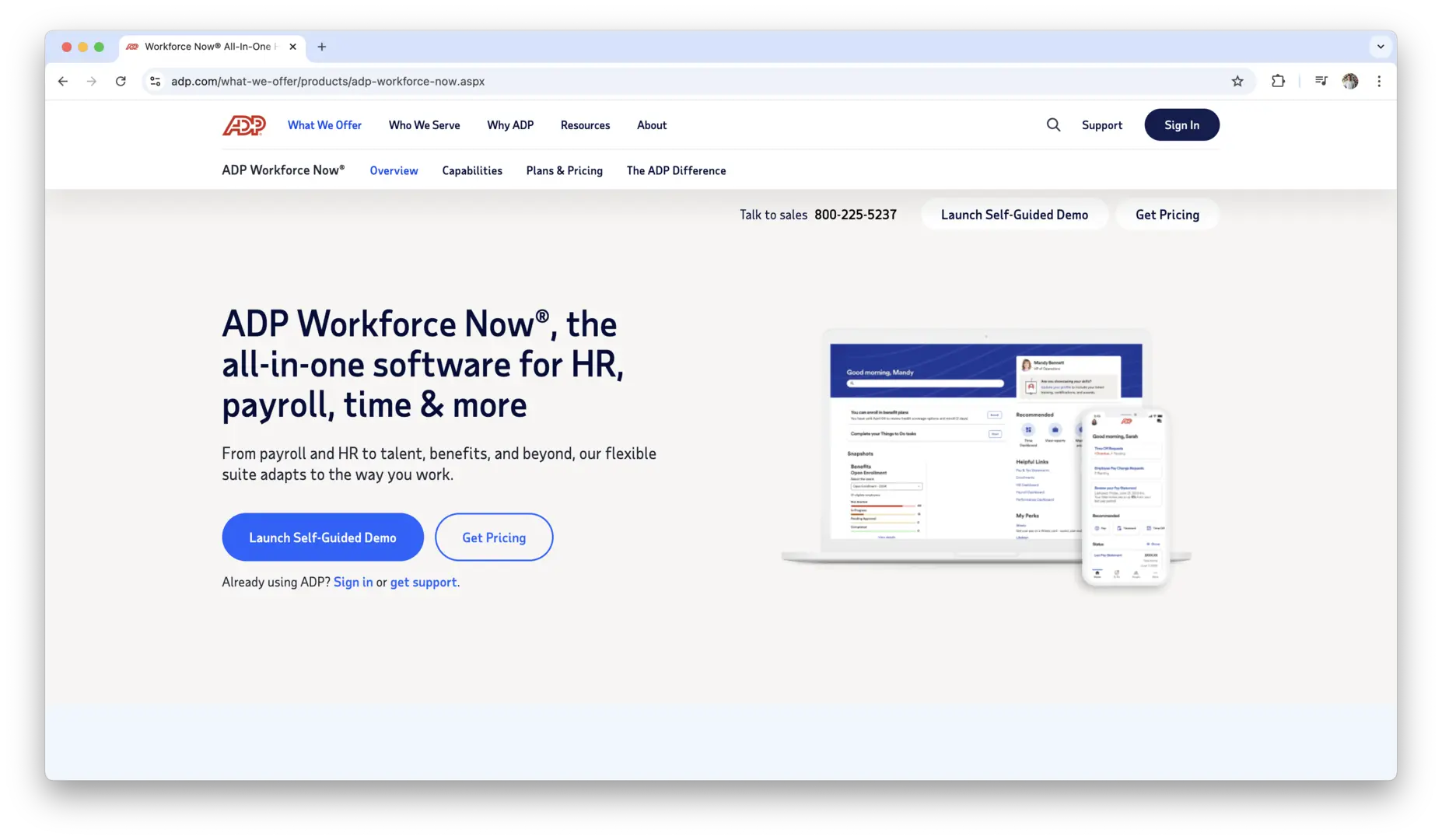Open the browser extensions puzzle icon
Viewport: 1442px width, 840px height.
click(x=1278, y=81)
